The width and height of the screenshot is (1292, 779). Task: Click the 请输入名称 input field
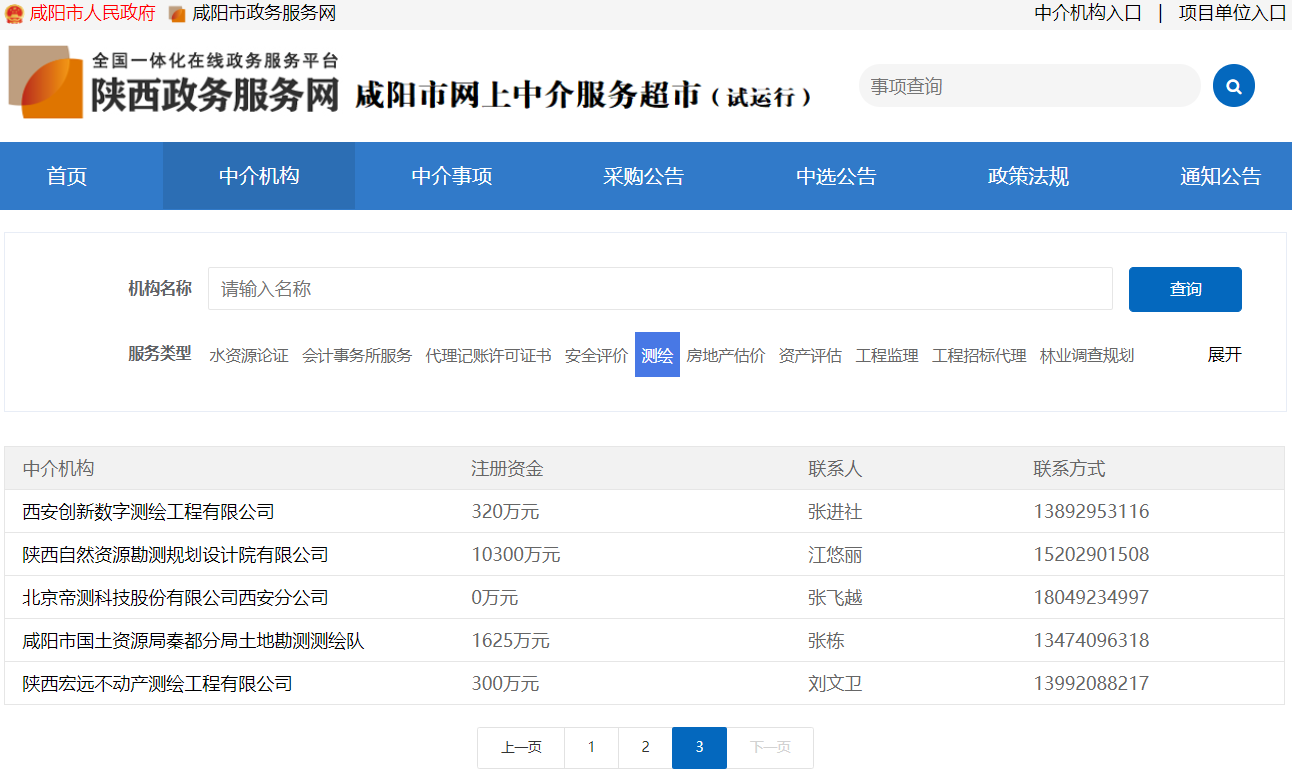[660, 289]
